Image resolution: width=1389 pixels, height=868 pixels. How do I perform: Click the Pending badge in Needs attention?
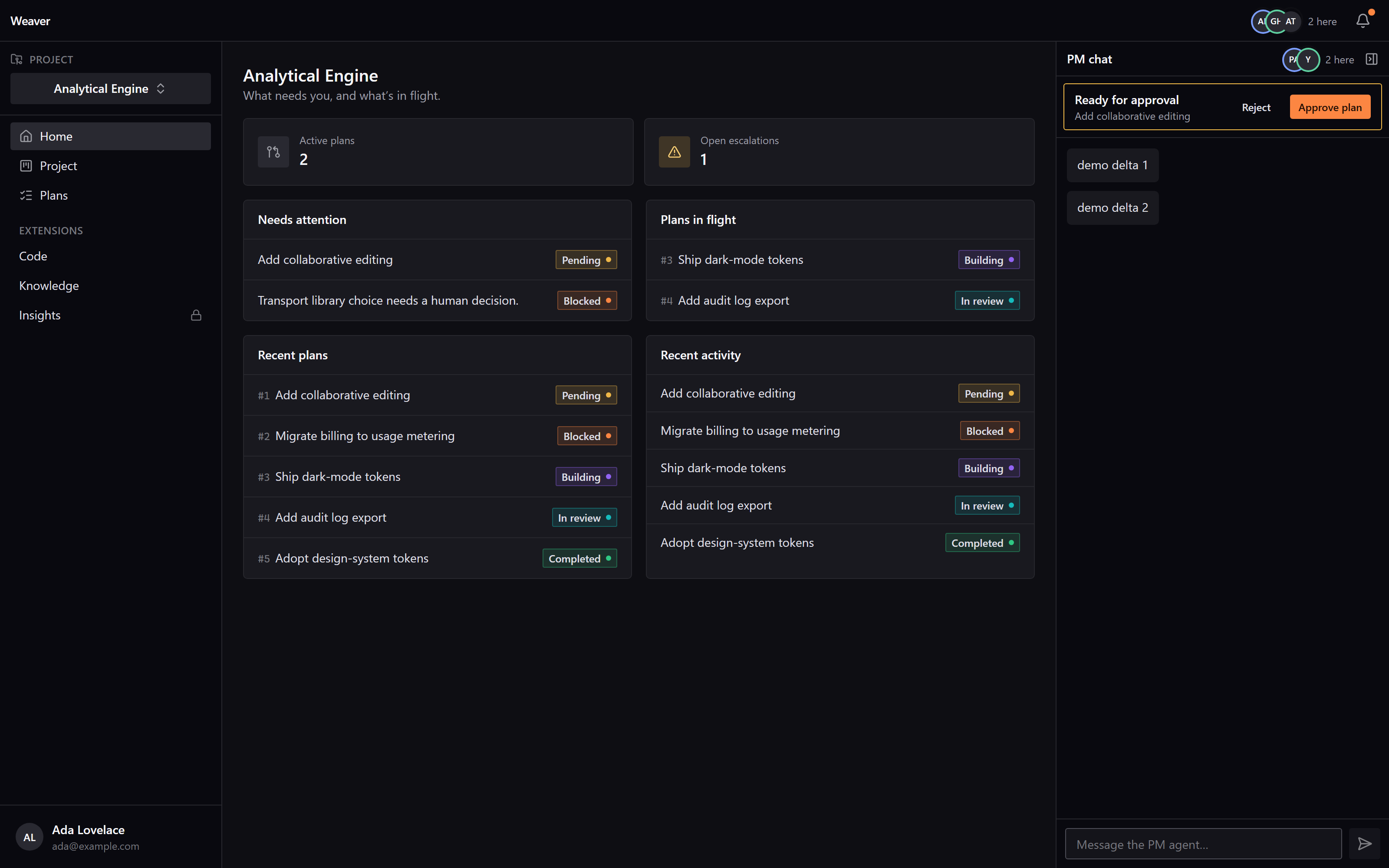pos(586,260)
